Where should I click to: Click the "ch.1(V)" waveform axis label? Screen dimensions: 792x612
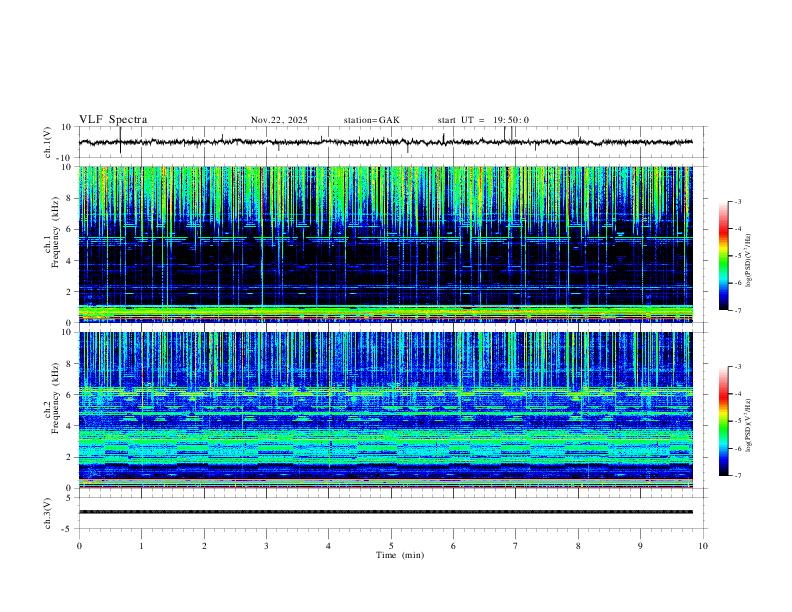[48, 142]
